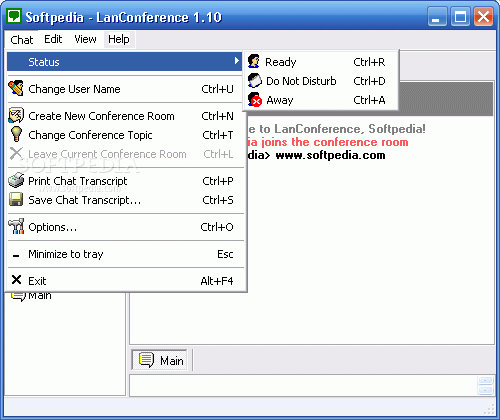Open the View menu
This screenshot has width=500, height=420.
tap(85, 39)
